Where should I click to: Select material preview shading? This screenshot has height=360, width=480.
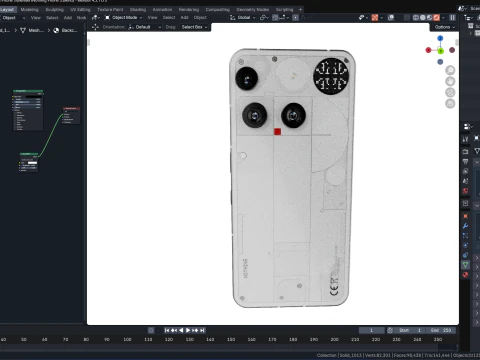(x=430, y=18)
